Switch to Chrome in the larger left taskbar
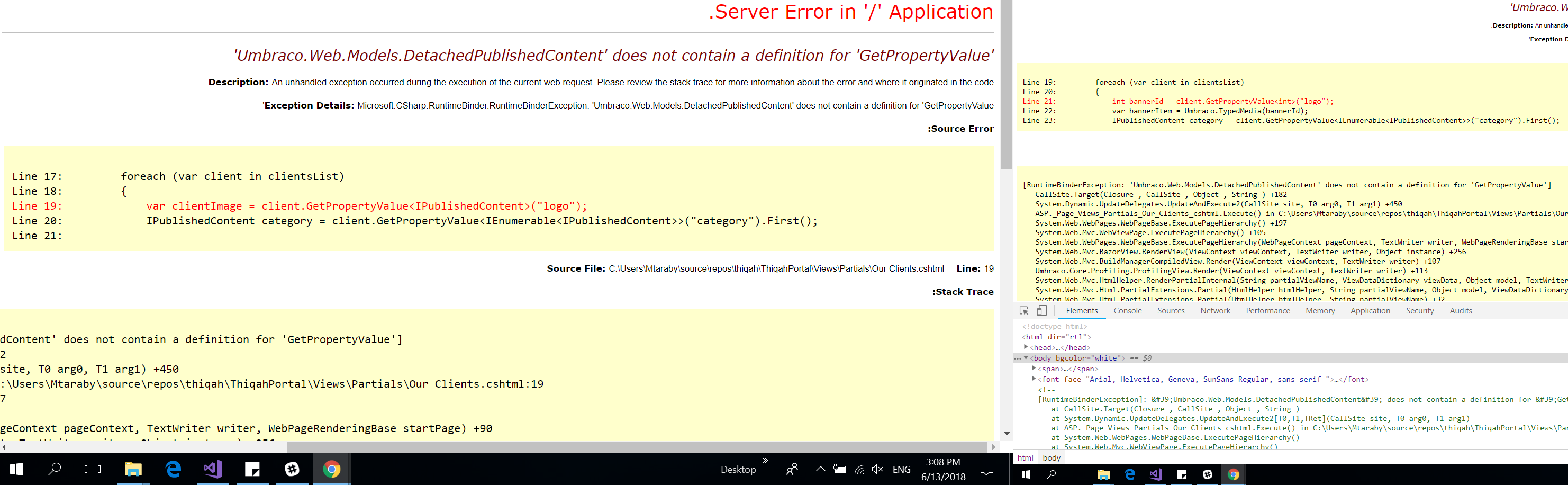The image size is (1568, 485). click(332, 469)
